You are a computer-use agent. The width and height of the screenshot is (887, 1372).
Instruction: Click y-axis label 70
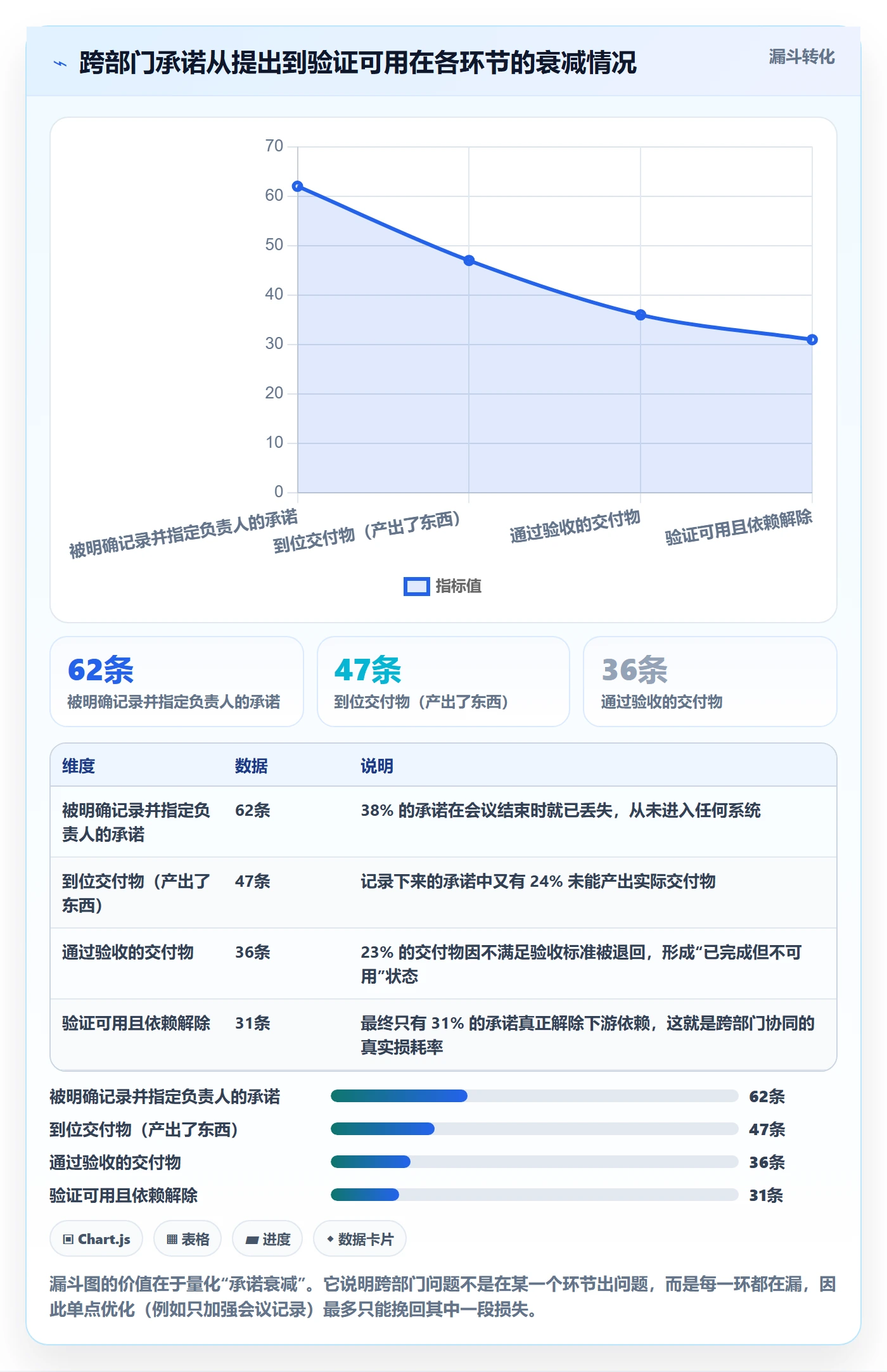(x=274, y=146)
